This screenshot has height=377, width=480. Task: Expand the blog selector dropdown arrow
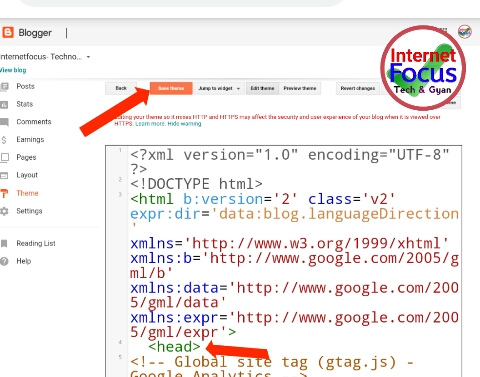point(88,57)
